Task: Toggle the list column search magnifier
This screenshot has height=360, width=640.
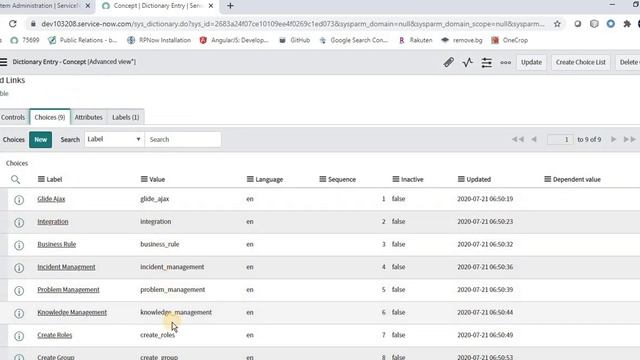Action: pos(16,180)
